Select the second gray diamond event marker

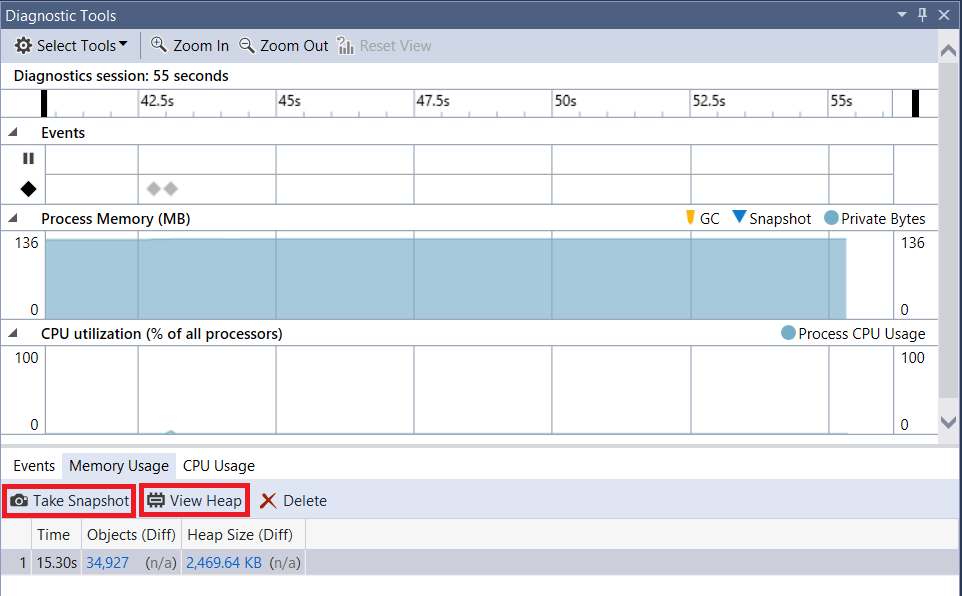click(x=171, y=188)
